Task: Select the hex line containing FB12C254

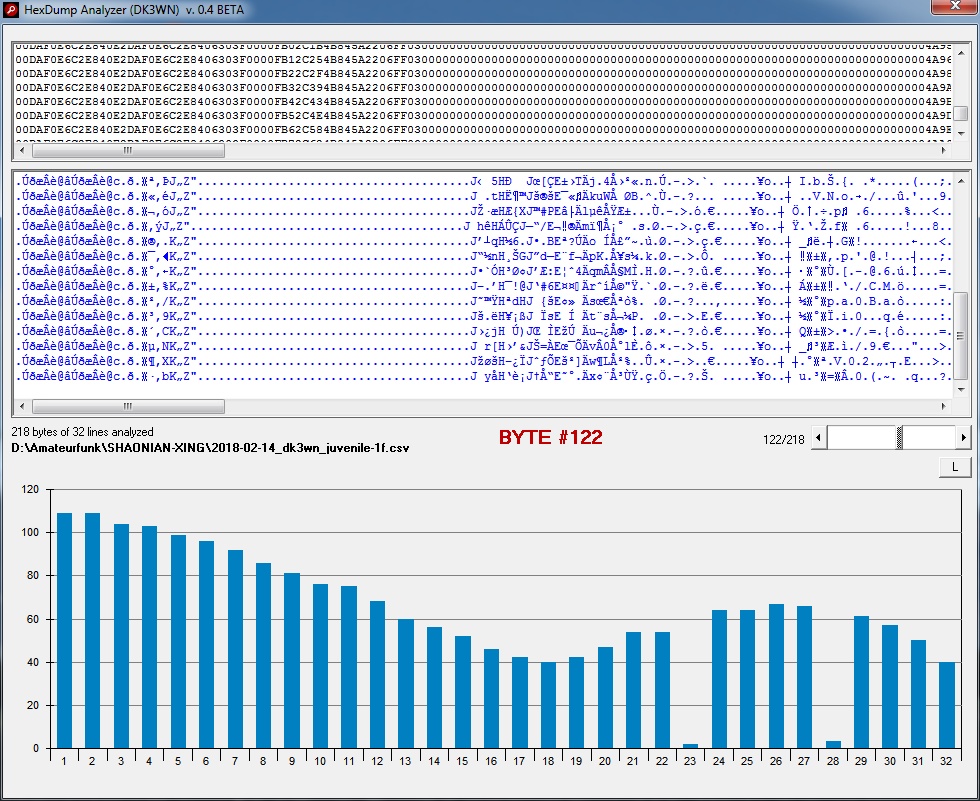Action: 483,60
